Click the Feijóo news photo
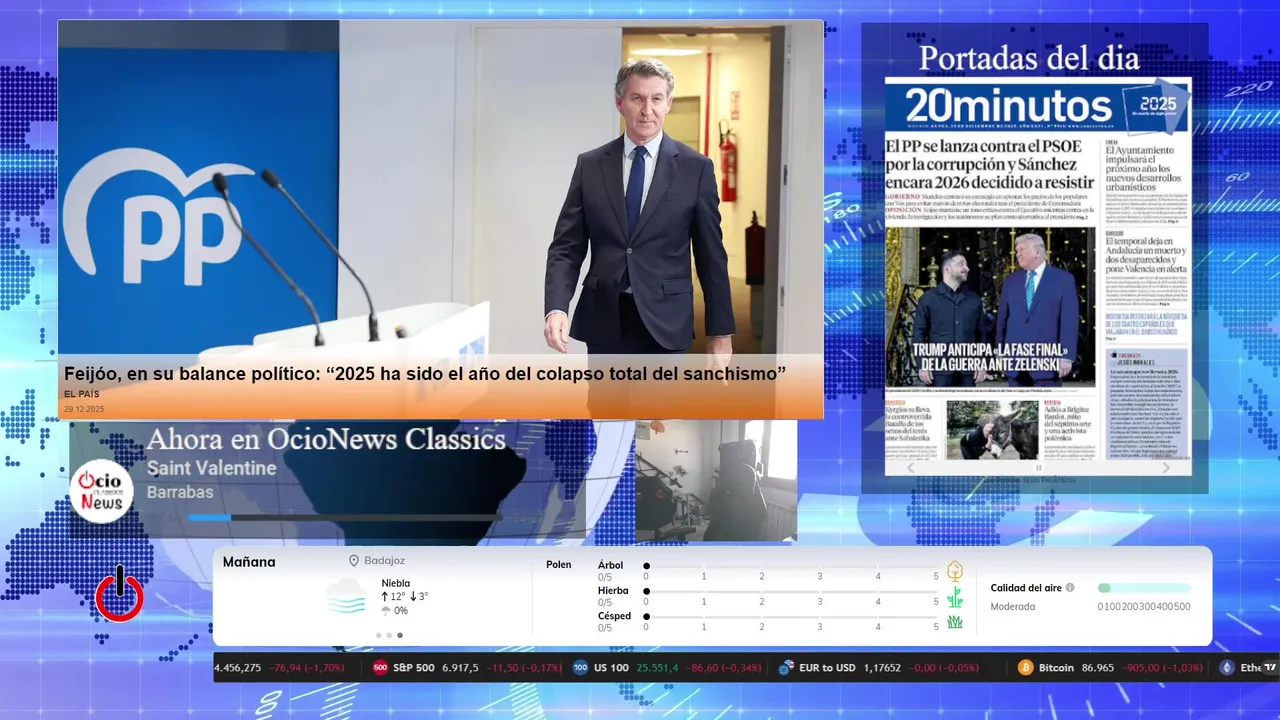The width and height of the screenshot is (1280, 720). coord(441,188)
